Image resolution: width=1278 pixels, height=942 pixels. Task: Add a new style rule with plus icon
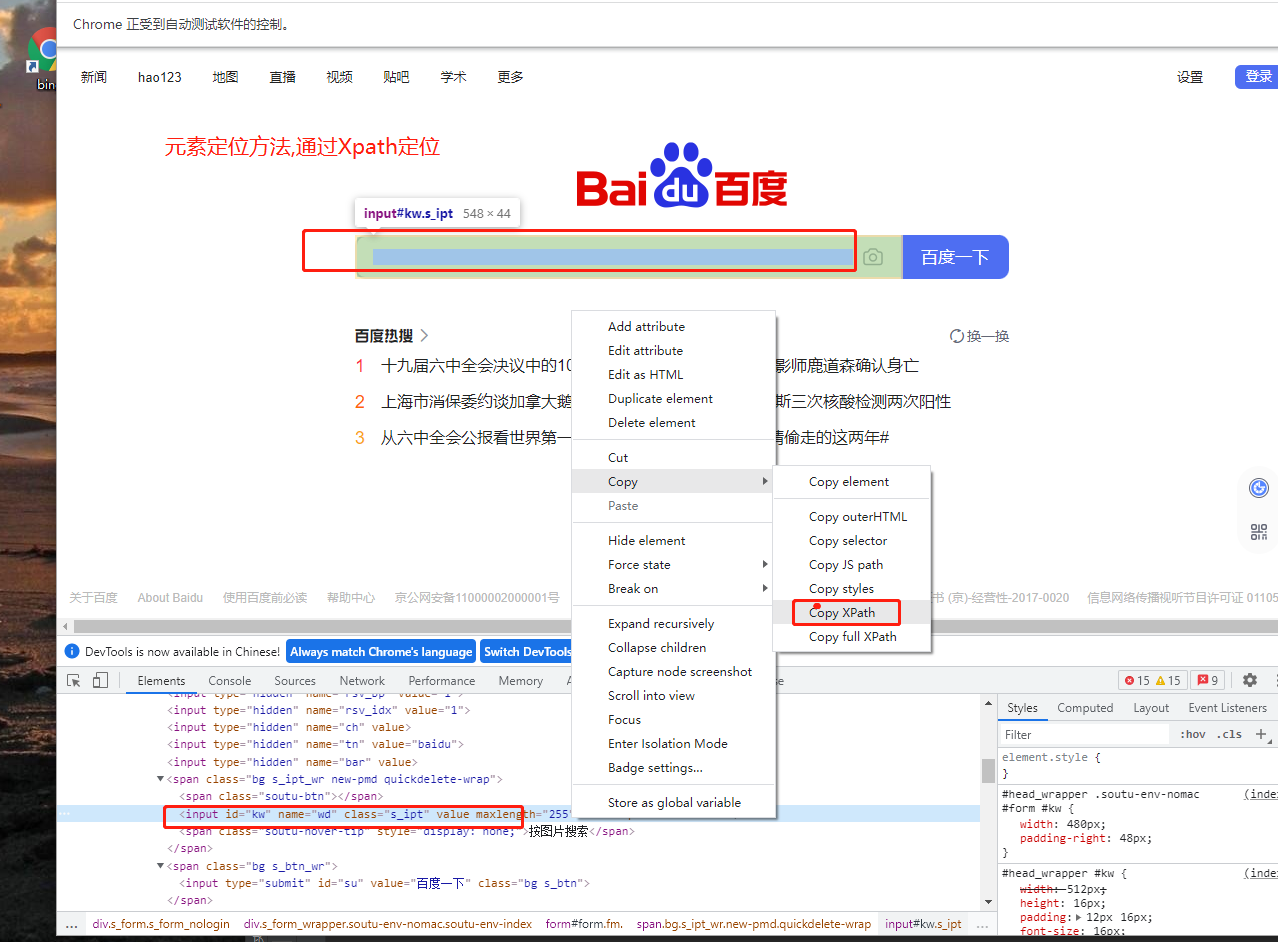pos(1261,734)
